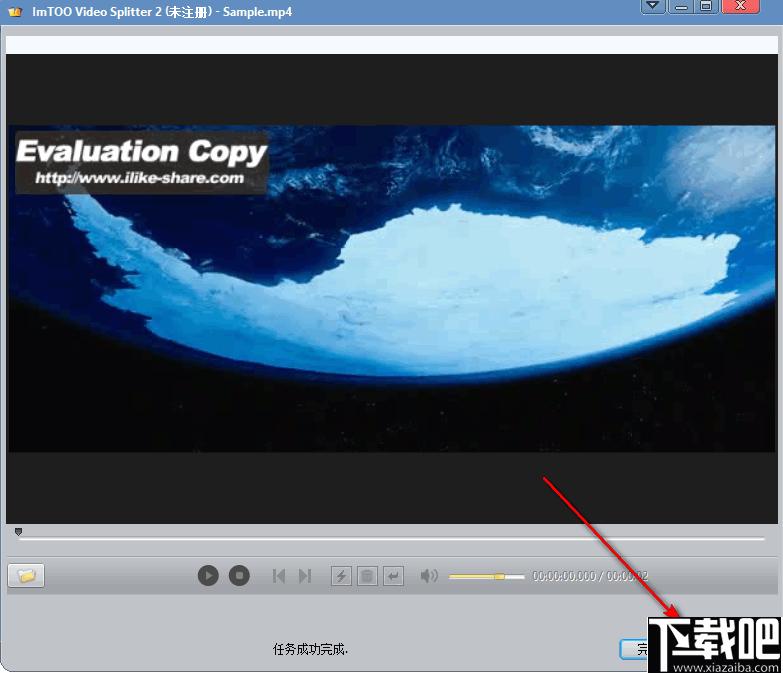This screenshot has width=783, height=673.
Task: Stop the video with the square Stop button
Action: pos(239,576)
